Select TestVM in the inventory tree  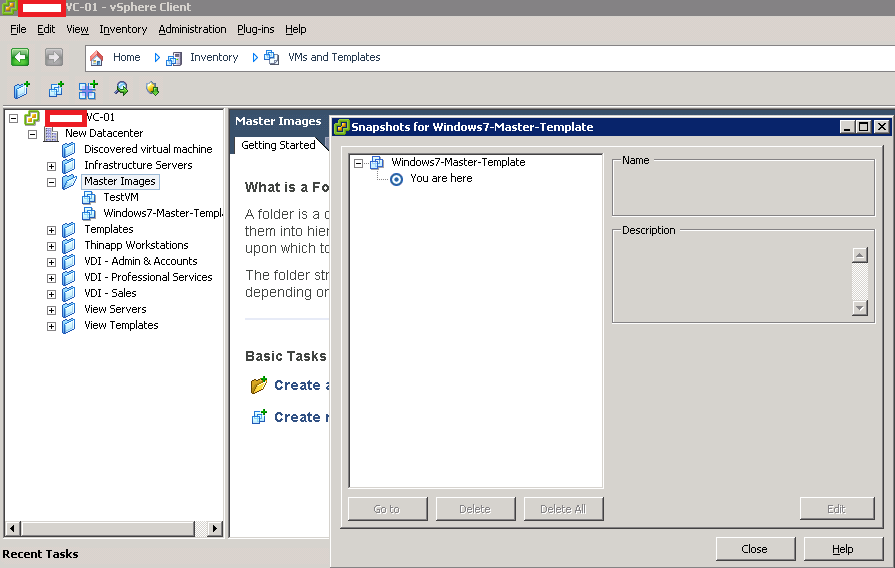(x=120, y=197)
